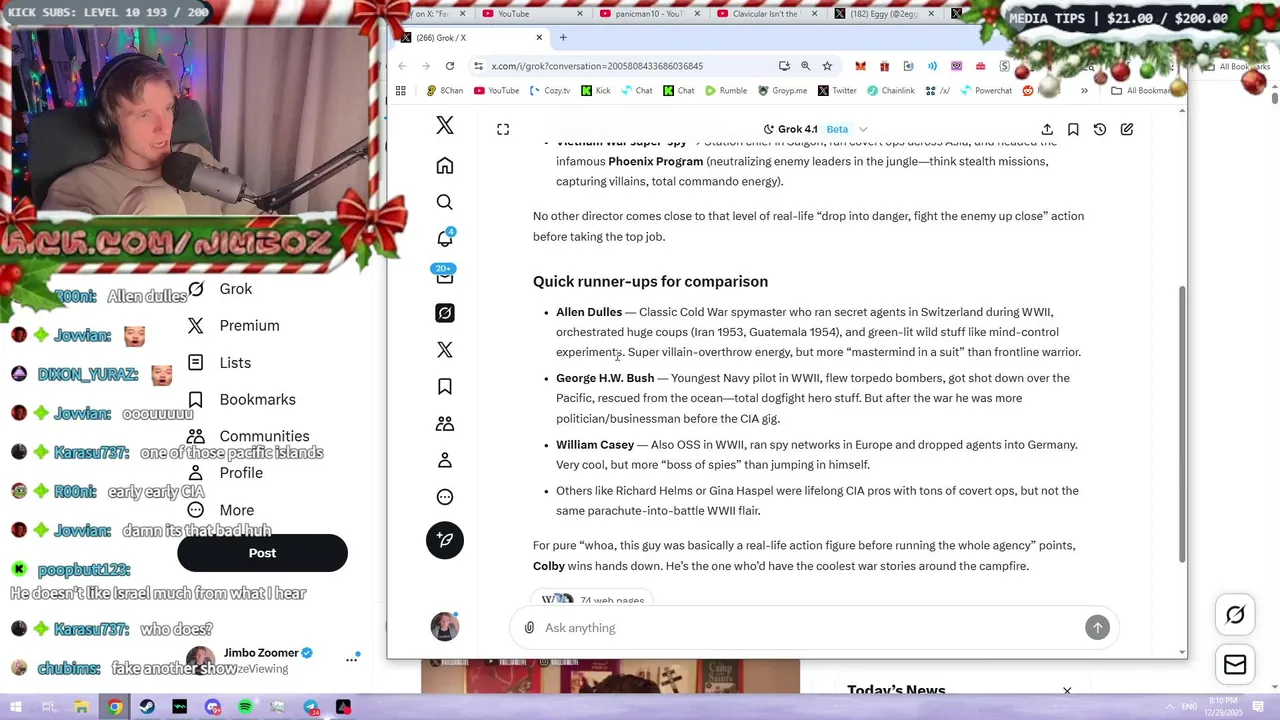
Task: Open the Grok 4.1 model selector dropdown
Action: click(815, 129)
